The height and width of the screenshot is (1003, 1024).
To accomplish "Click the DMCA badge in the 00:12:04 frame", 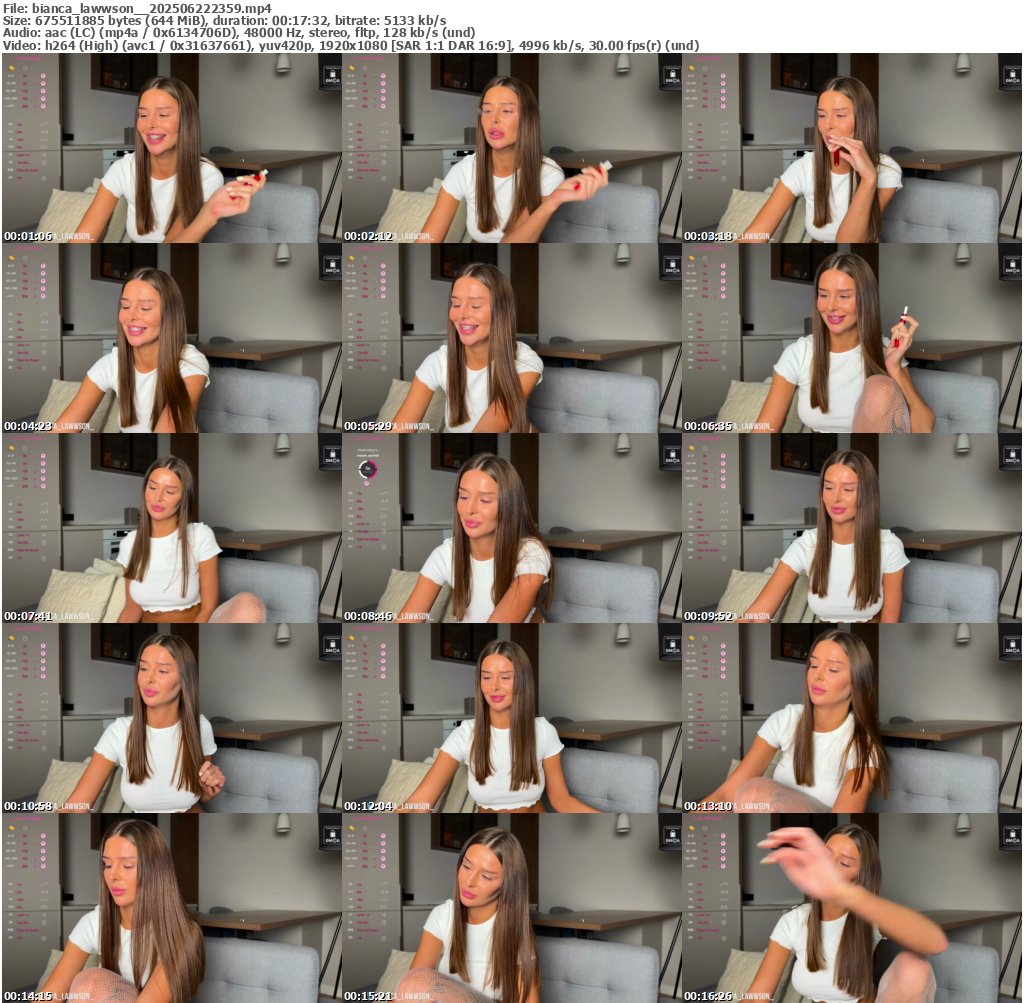I will pyautogui.click(x=670, y=645).
